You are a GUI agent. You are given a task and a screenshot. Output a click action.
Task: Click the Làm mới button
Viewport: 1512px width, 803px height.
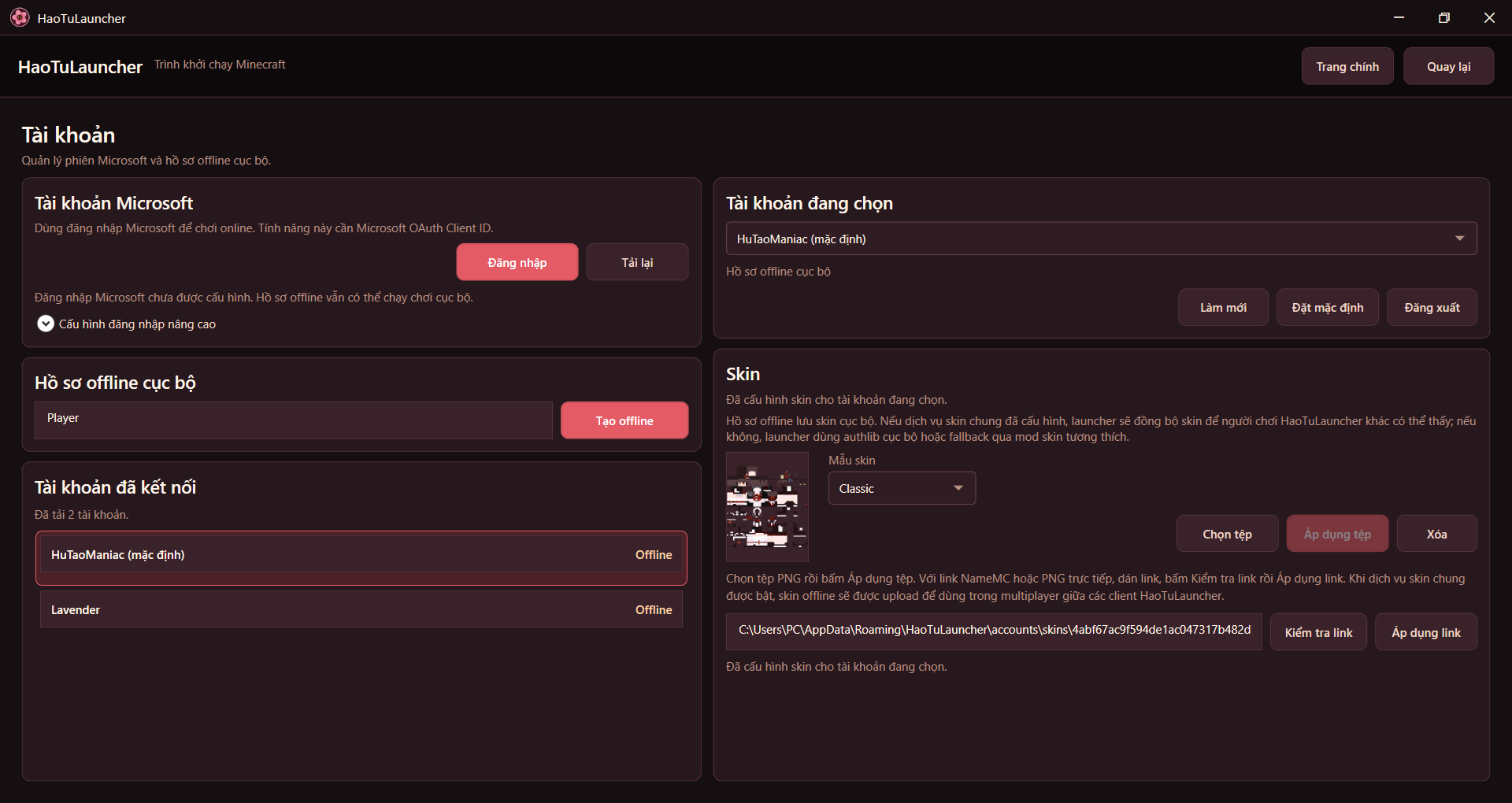pyautogui.click(x=1223, y=307)
